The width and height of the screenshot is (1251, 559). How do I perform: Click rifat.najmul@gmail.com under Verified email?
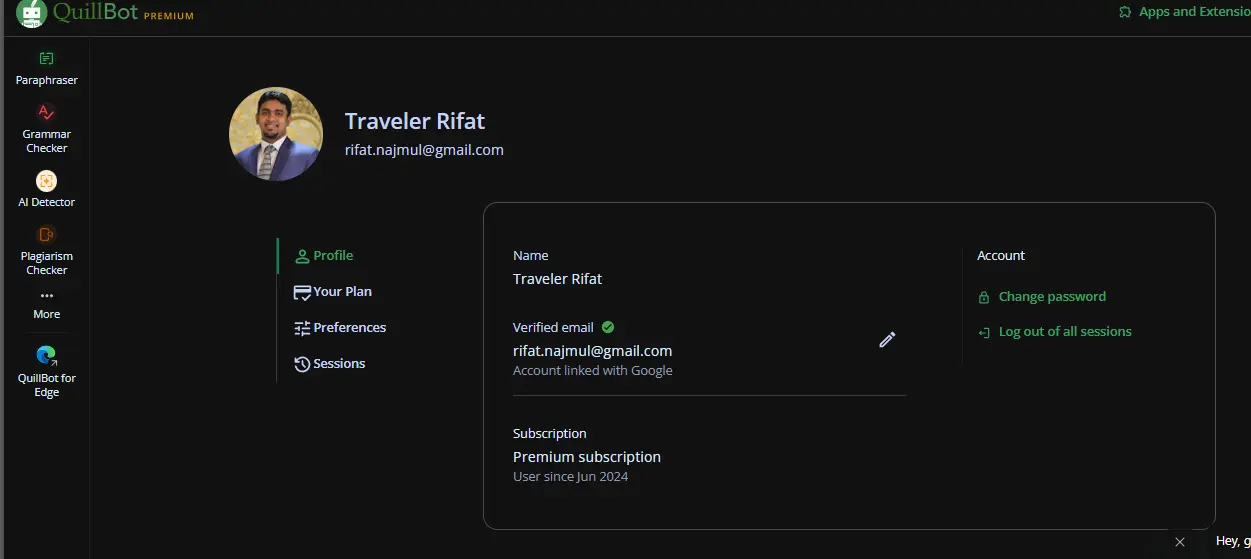pyautogui.click(x=592, y=351)
